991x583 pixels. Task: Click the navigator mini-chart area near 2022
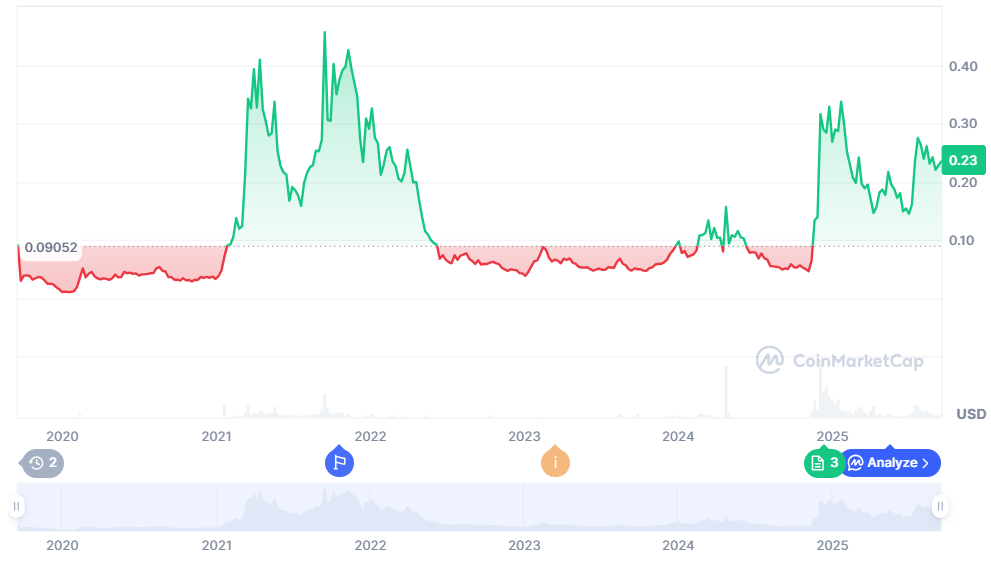pyautogui.click(x=370, y=508)
